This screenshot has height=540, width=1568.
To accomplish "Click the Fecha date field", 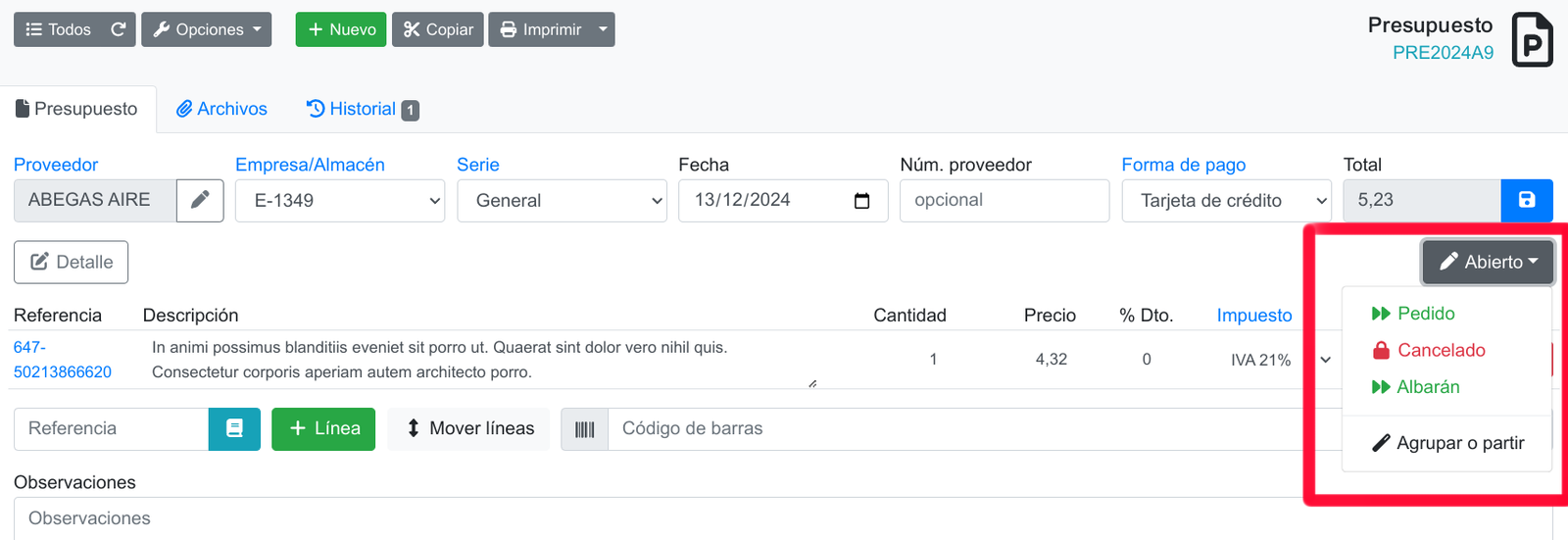I will coord(783,200).
